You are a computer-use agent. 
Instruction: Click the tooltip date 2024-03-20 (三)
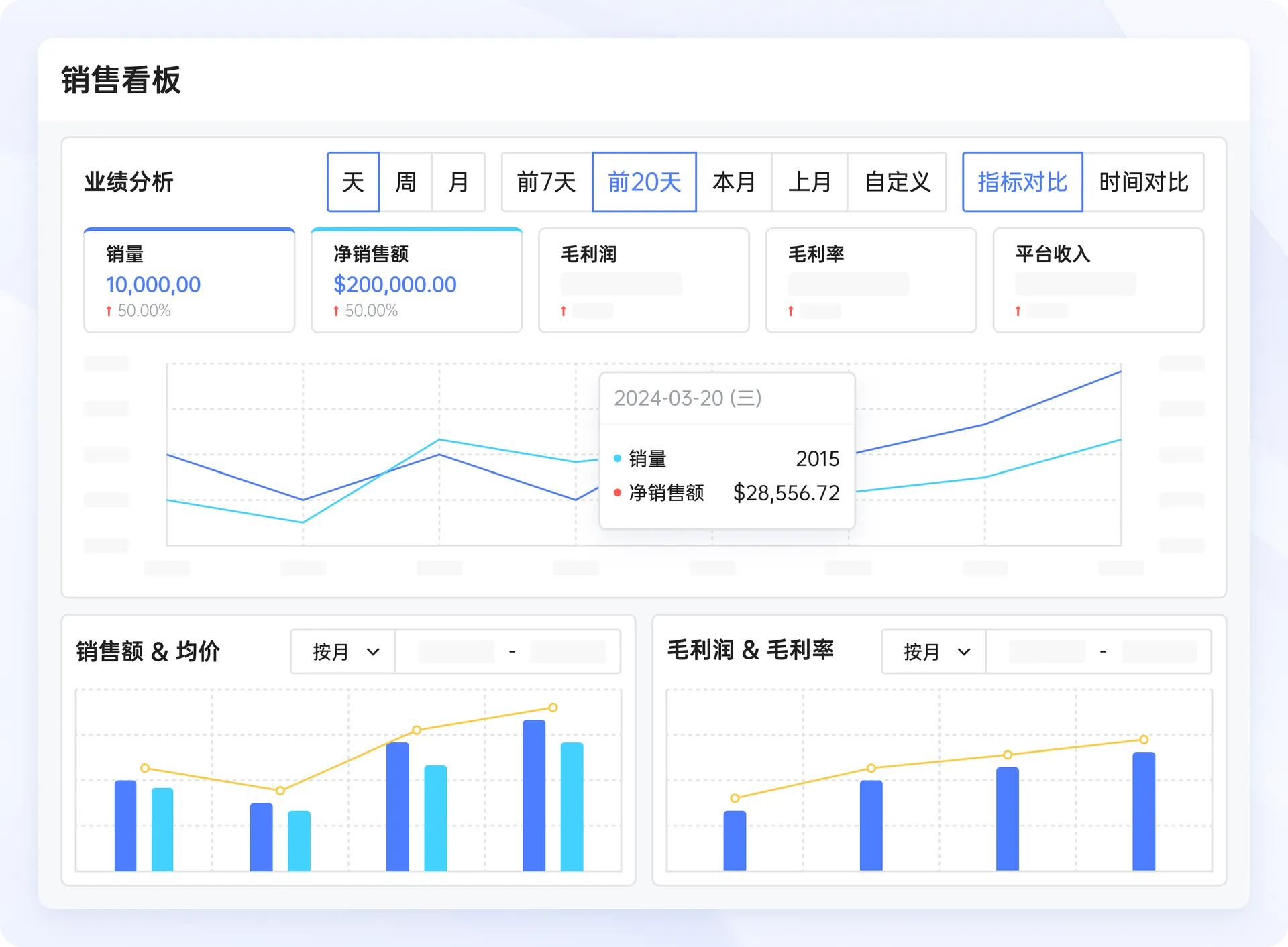(688, 398)
